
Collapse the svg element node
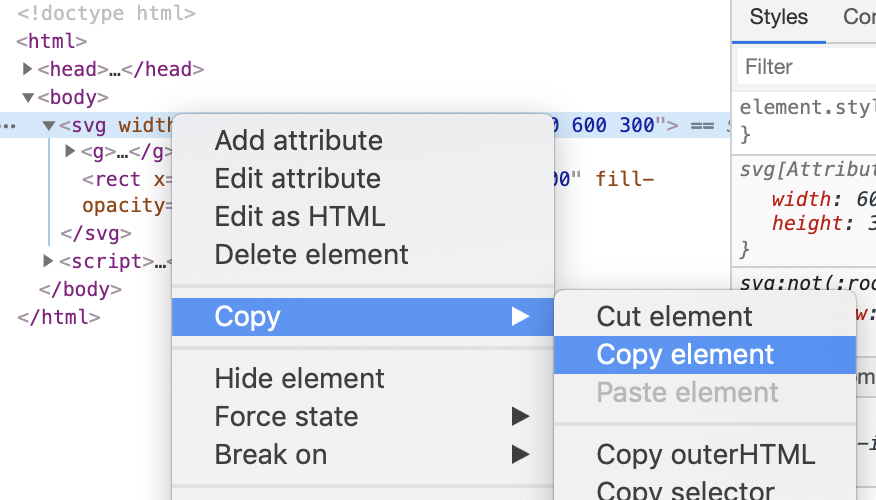(x=48, y=126)
